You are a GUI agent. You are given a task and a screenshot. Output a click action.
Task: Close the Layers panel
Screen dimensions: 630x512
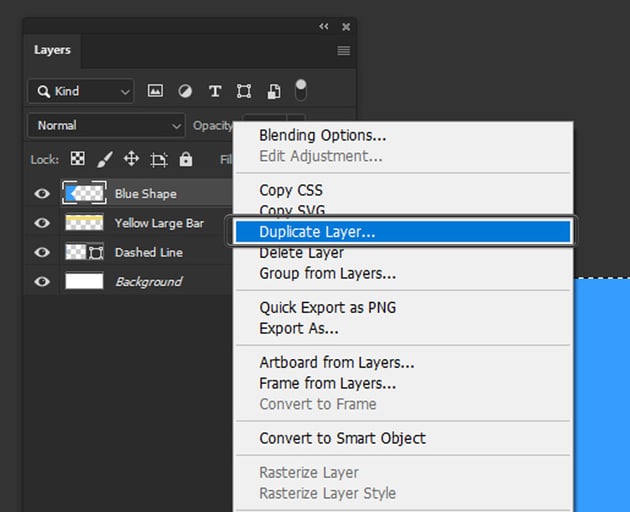point(346,27)
